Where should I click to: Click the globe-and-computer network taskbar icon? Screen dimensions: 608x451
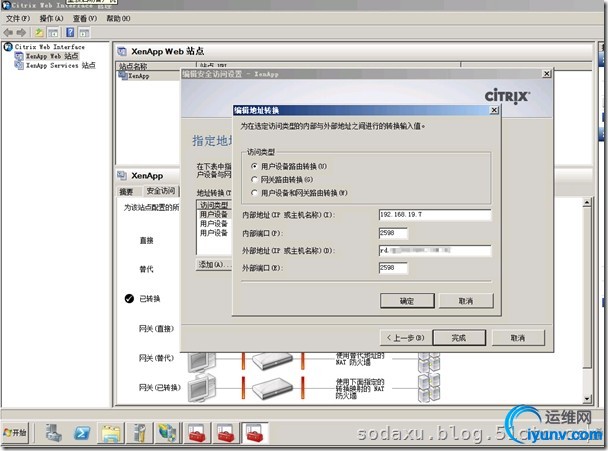point(168,433)
